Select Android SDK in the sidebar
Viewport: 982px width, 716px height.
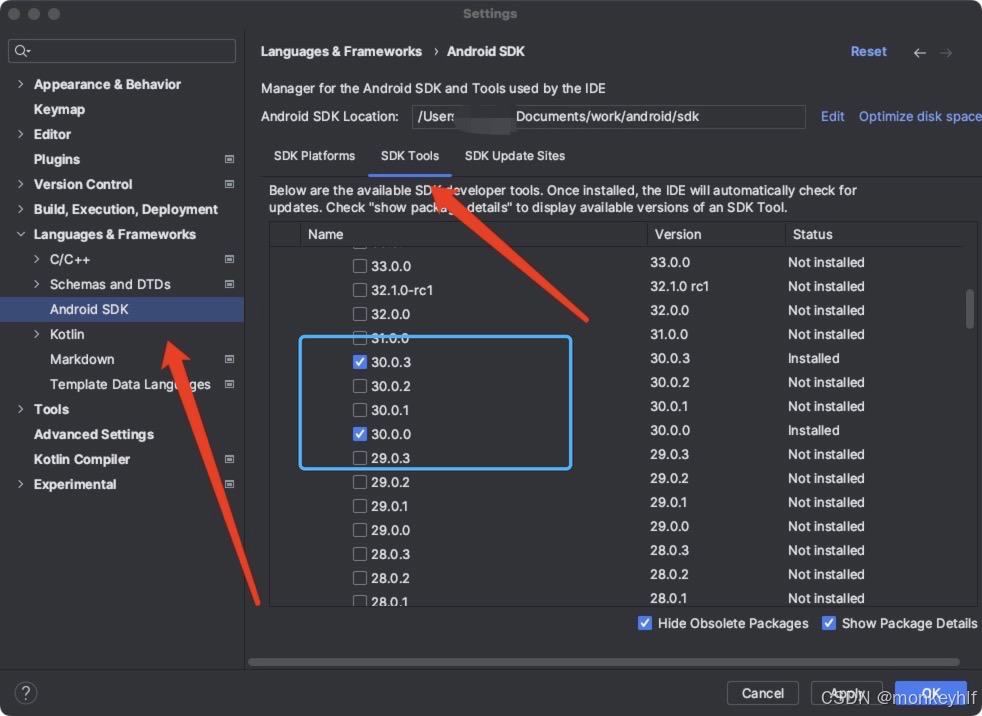[122, 309]
